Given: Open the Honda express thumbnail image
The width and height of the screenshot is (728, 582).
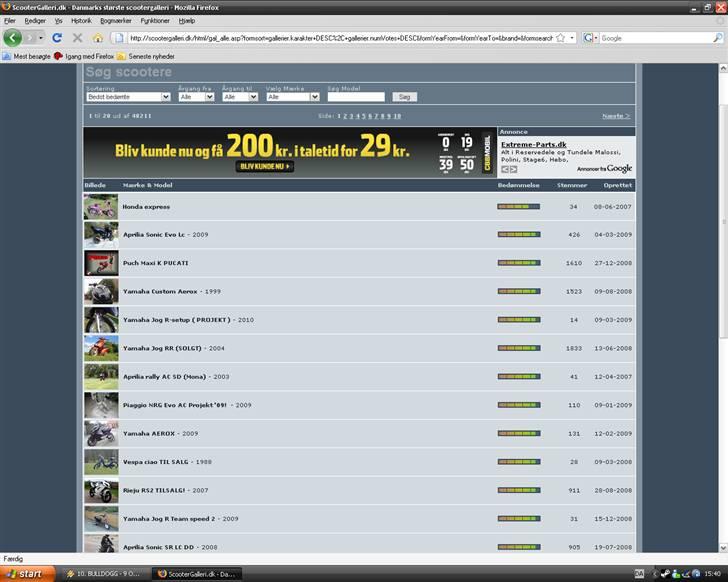Looking at the screenshot, I should [101, 207].
